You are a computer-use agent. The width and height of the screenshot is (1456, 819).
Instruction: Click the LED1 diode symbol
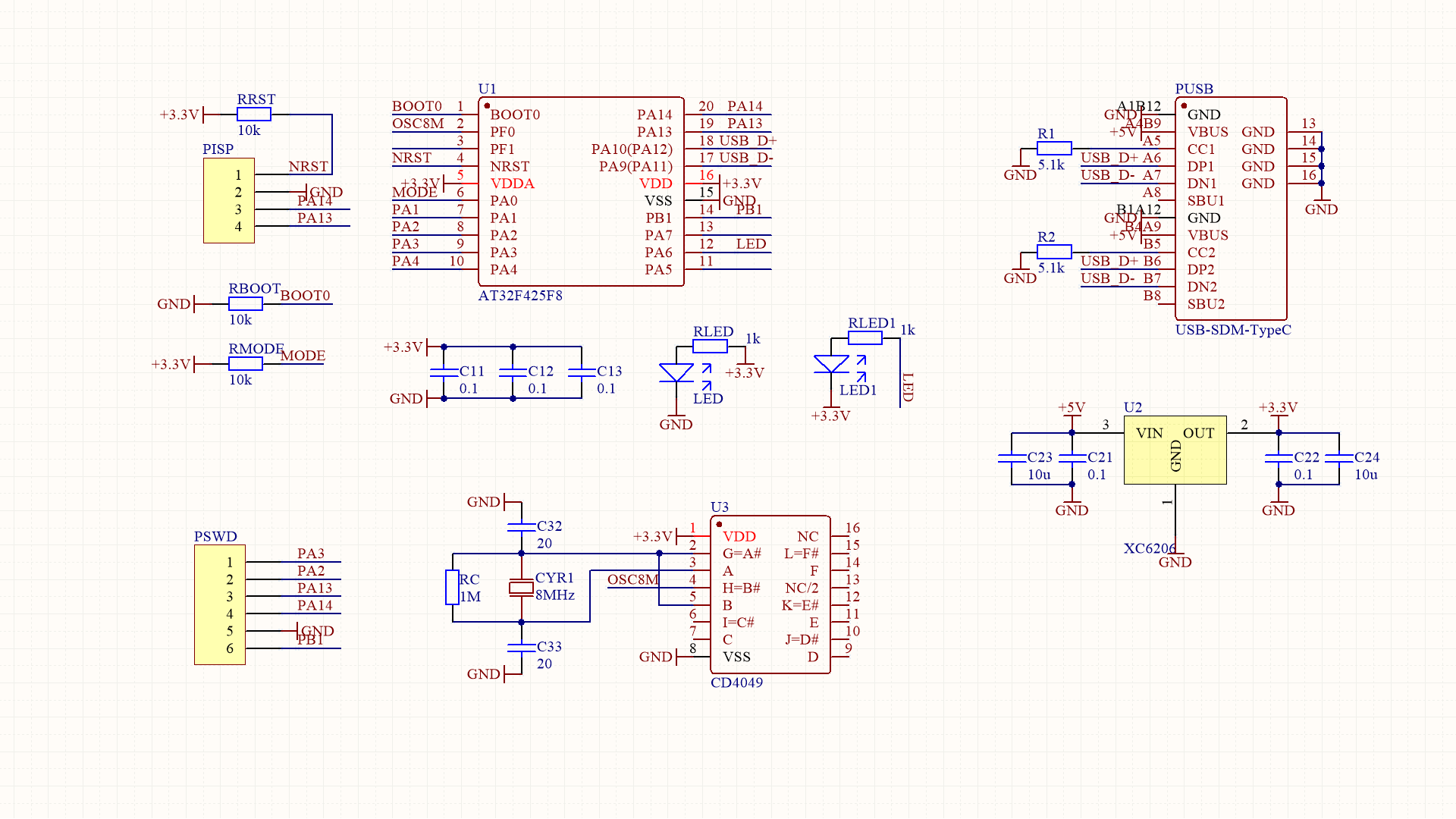click(x=831, y=364)
